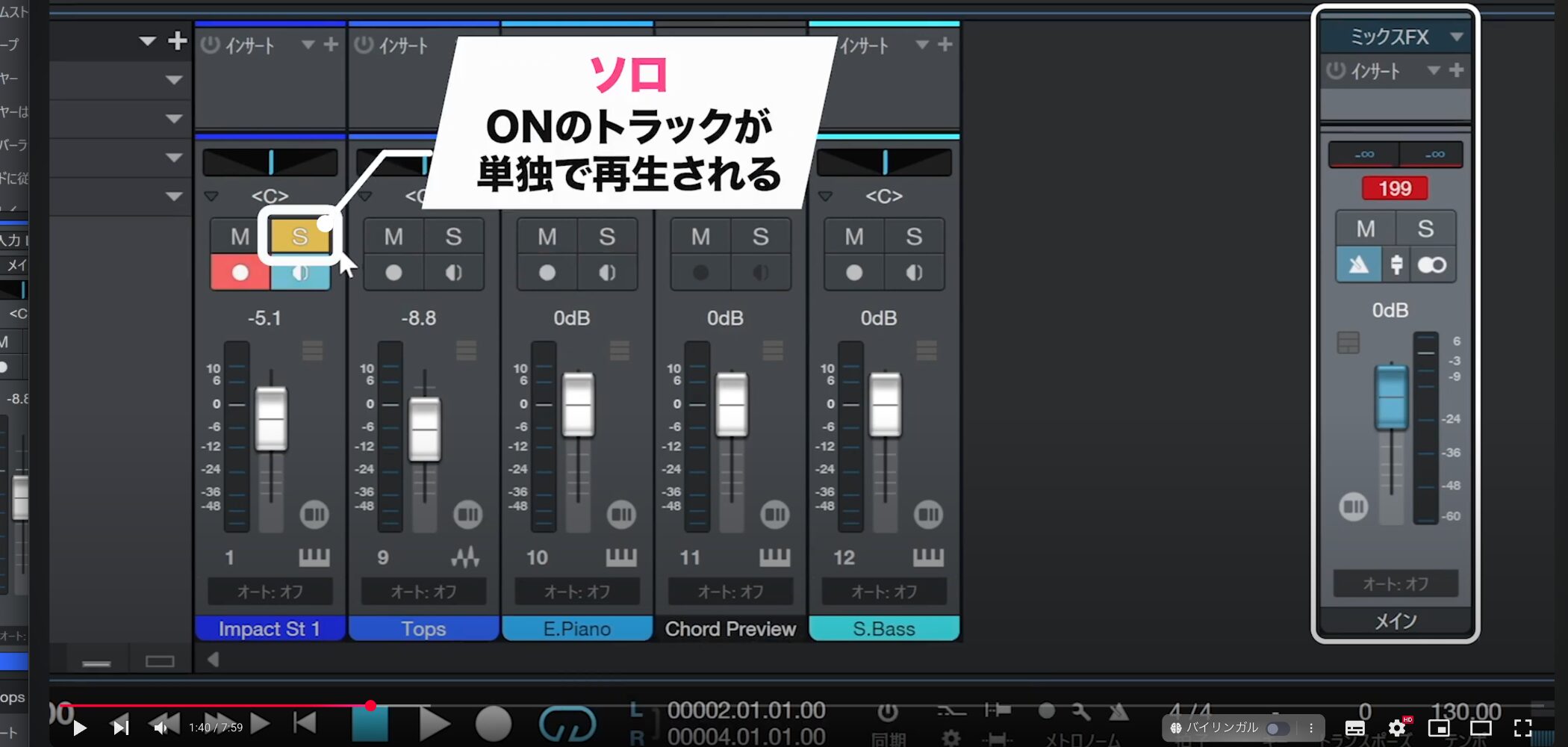1568x747 pixels.
Task: Open channel editor icon on E.Piano strip
Action: [621, 514]
